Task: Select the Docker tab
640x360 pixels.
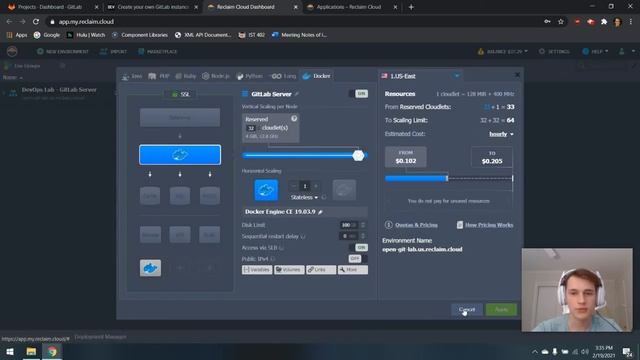Action: [x=316, y=76]
